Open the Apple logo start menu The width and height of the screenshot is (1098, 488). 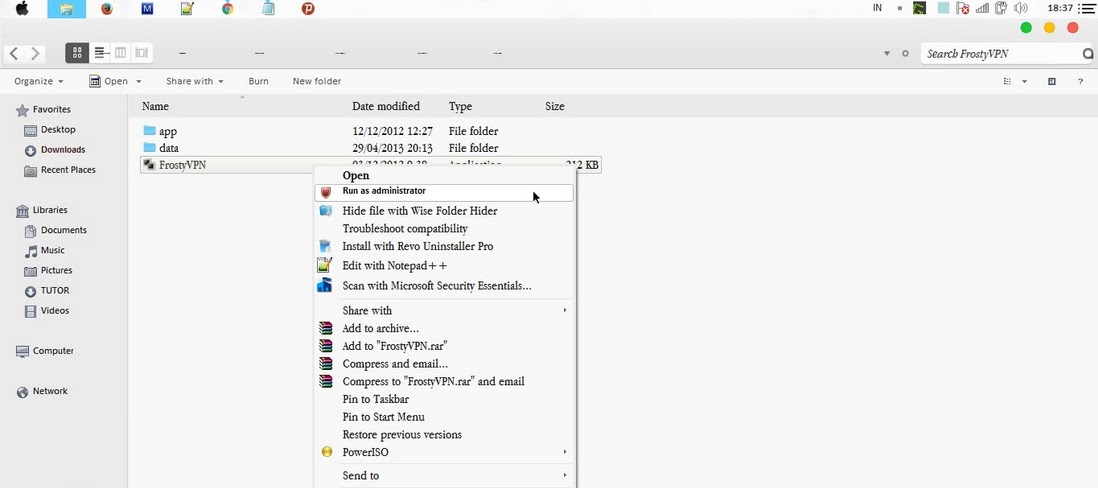22,8
